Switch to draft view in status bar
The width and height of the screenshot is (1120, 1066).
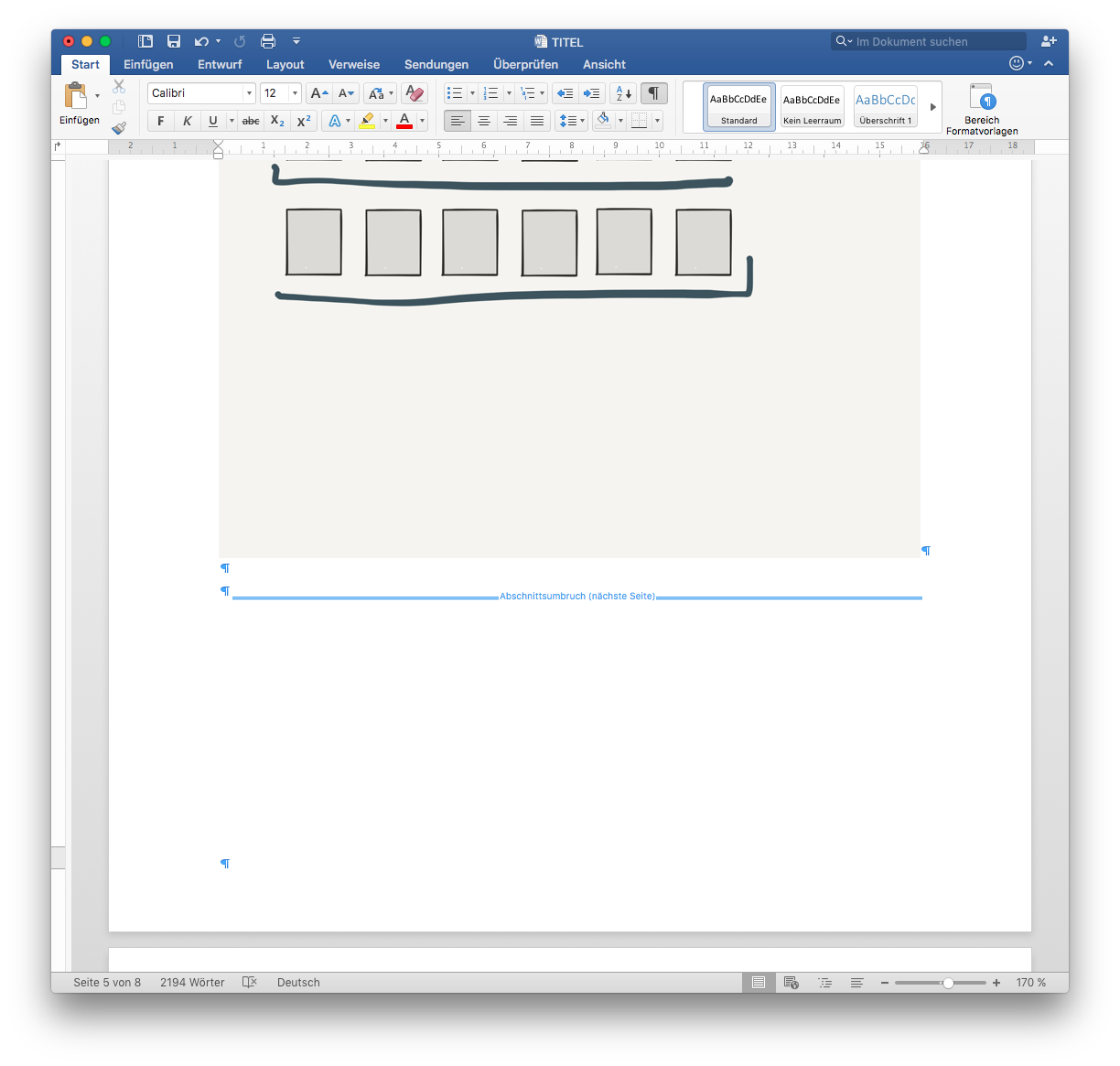coord(857,982)
